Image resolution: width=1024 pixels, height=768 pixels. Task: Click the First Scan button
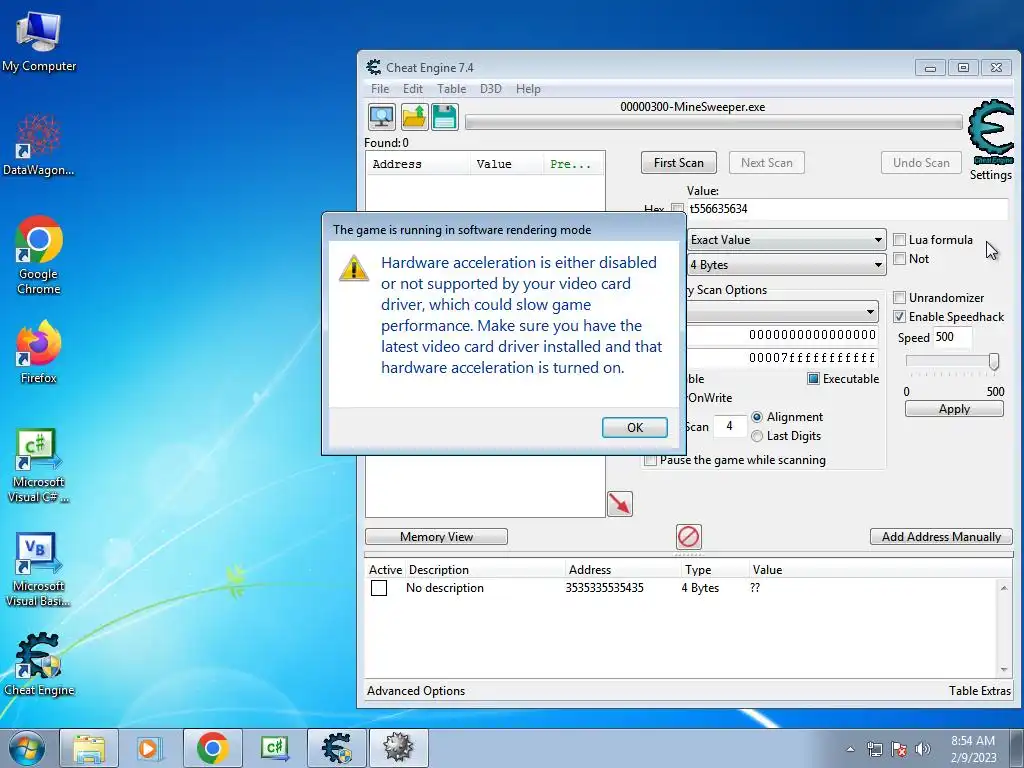click(x=679, y=163)
